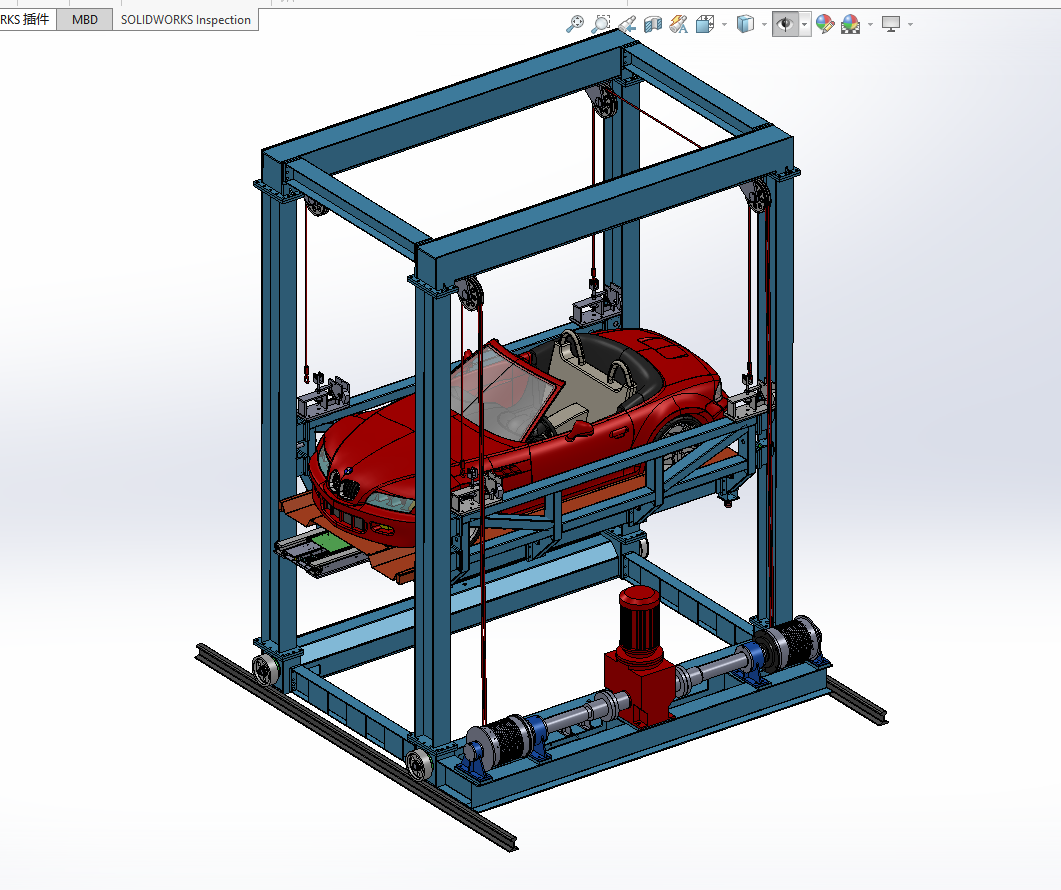Click the View Settings monitor icon

(x=891, y=24)
